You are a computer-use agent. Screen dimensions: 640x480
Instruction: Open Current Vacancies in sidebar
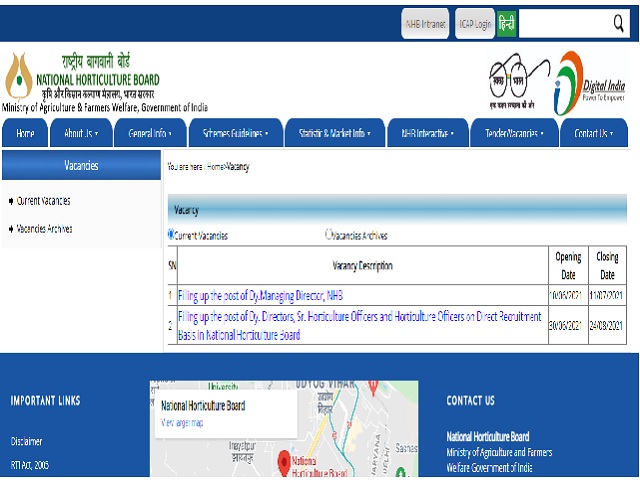(x=43, y=201)
